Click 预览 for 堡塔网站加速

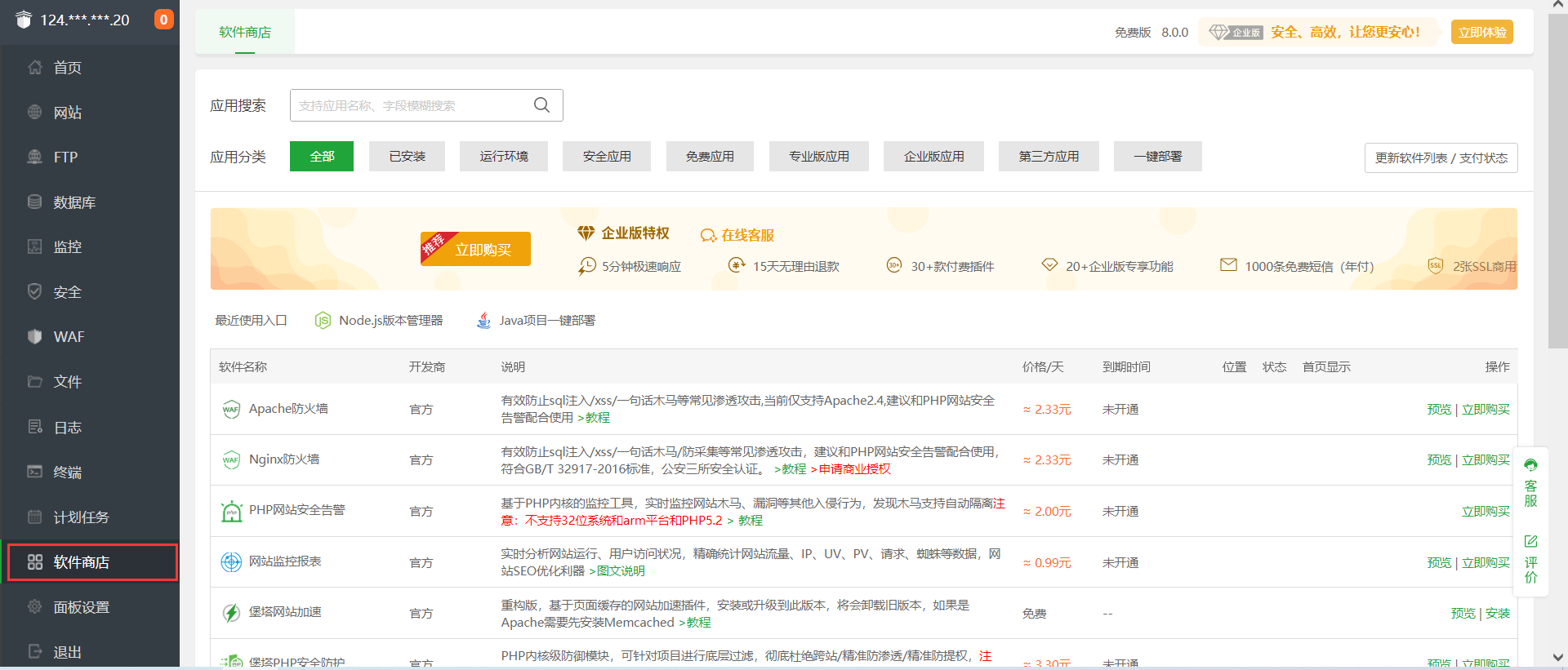pyautogui.click(x=1463, y=613)
